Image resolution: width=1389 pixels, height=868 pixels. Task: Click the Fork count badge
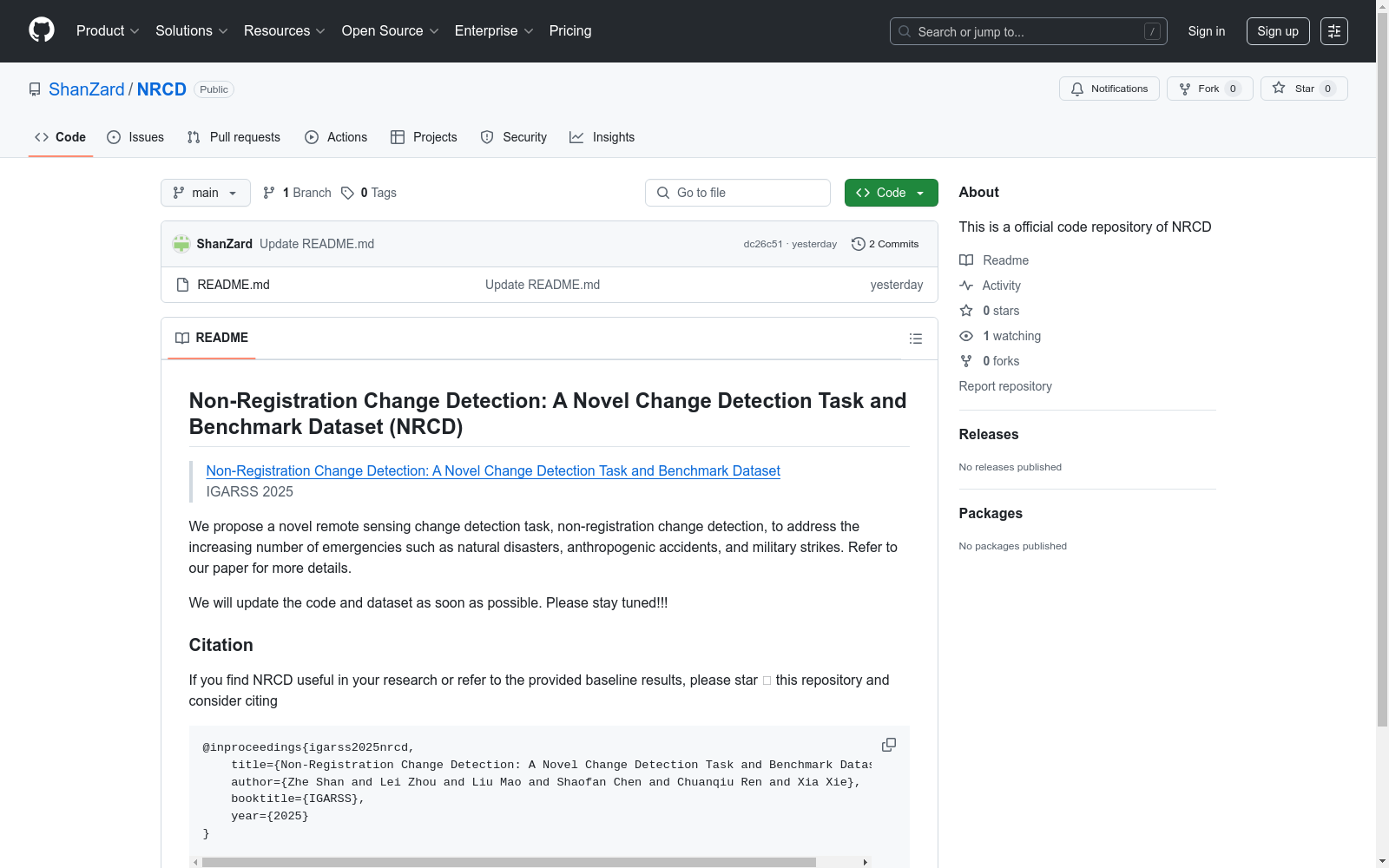point(1233,89)
